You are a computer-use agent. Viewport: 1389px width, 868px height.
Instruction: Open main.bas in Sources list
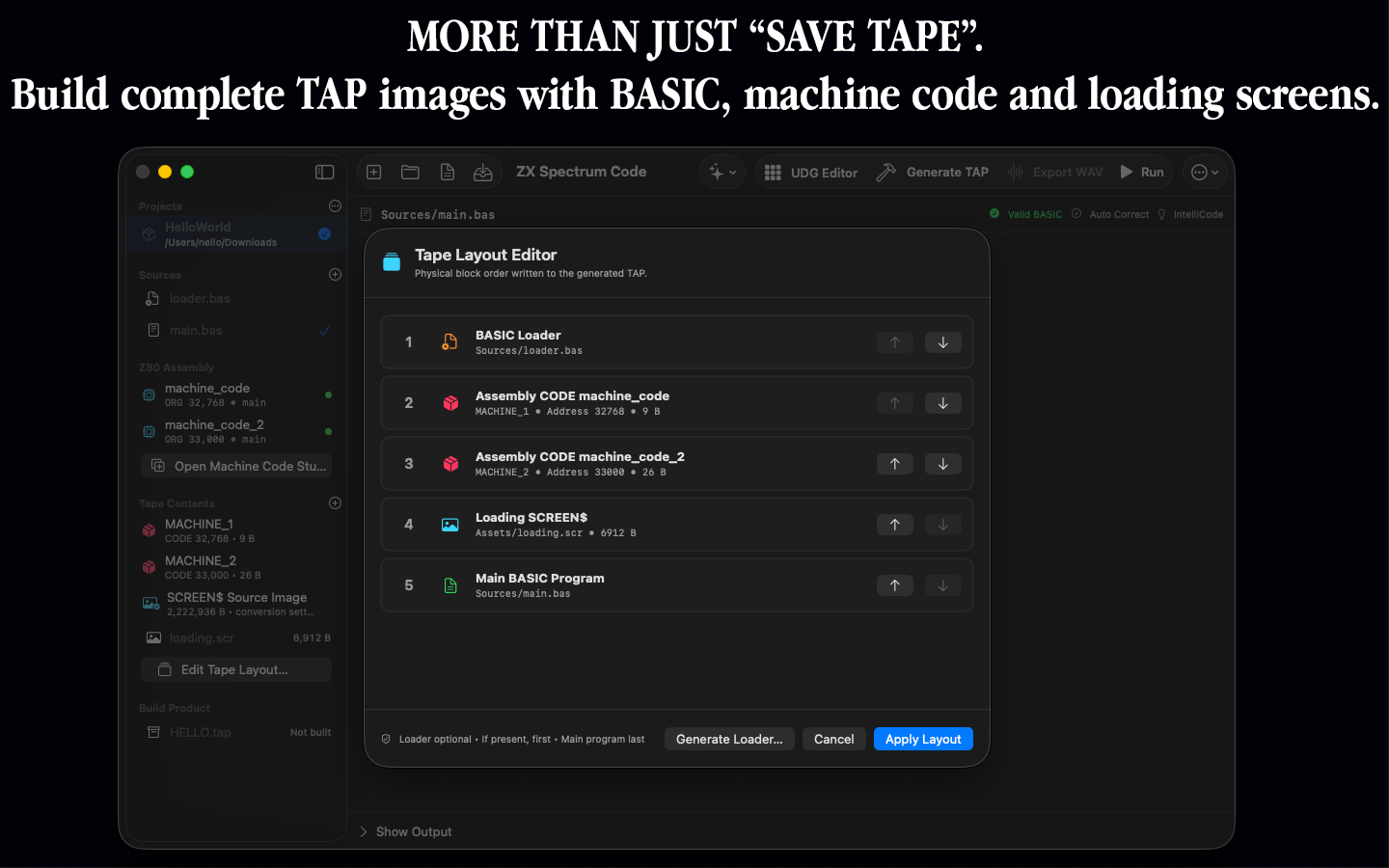236,330
